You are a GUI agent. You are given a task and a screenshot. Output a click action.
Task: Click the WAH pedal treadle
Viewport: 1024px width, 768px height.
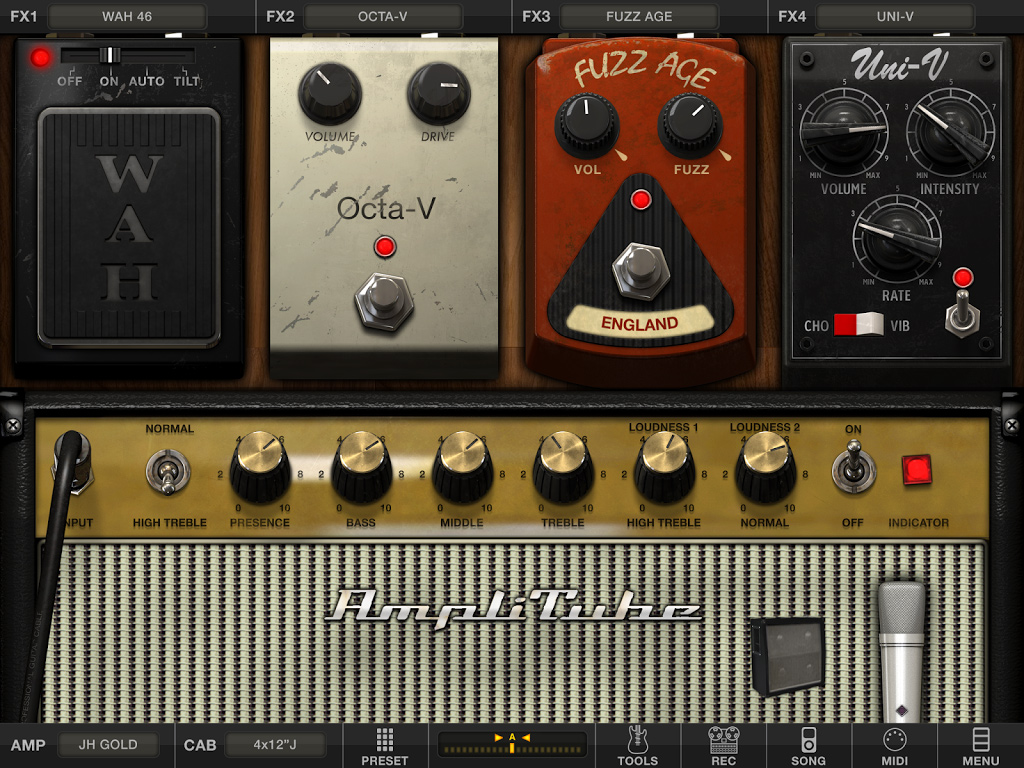(x=129, y=227)
